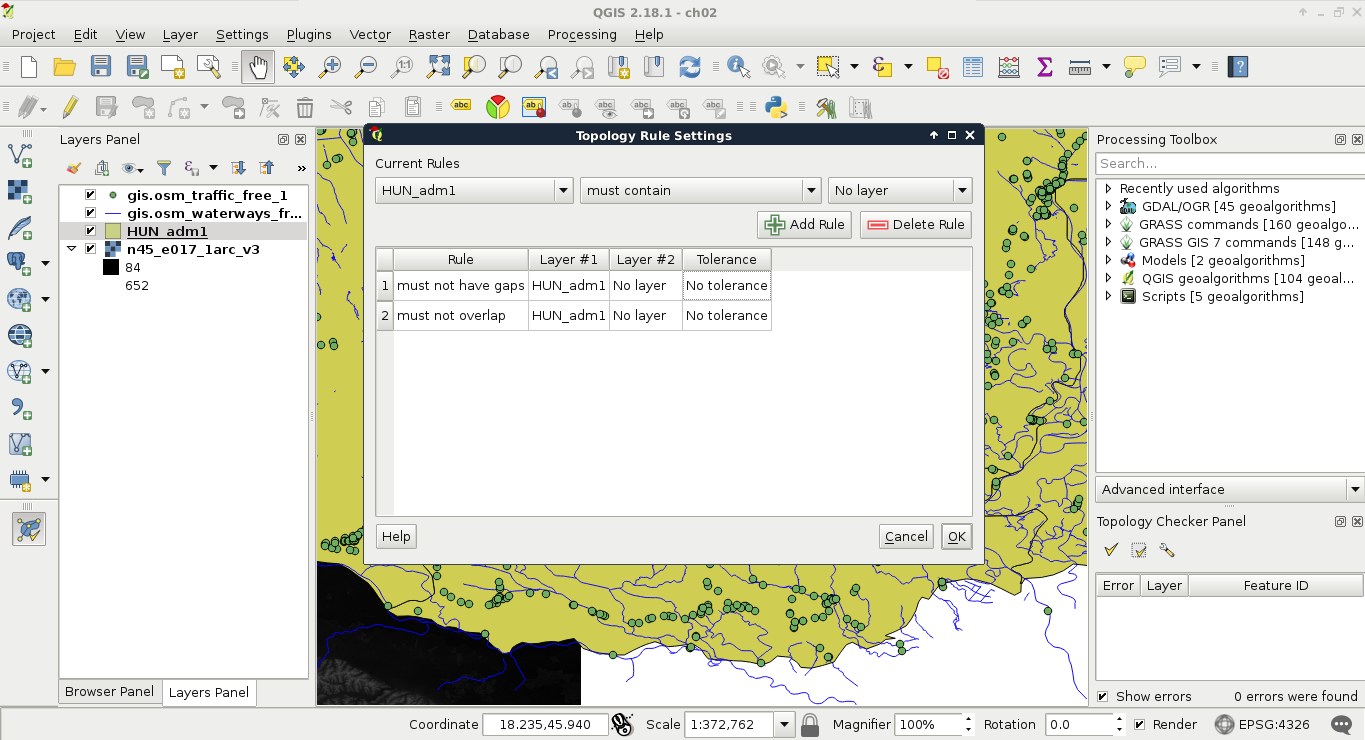The height and width of the screenshot is (740, 1365).
Task: Click the Zoom In magnifier tool
Action: click(x=330, y=67)
